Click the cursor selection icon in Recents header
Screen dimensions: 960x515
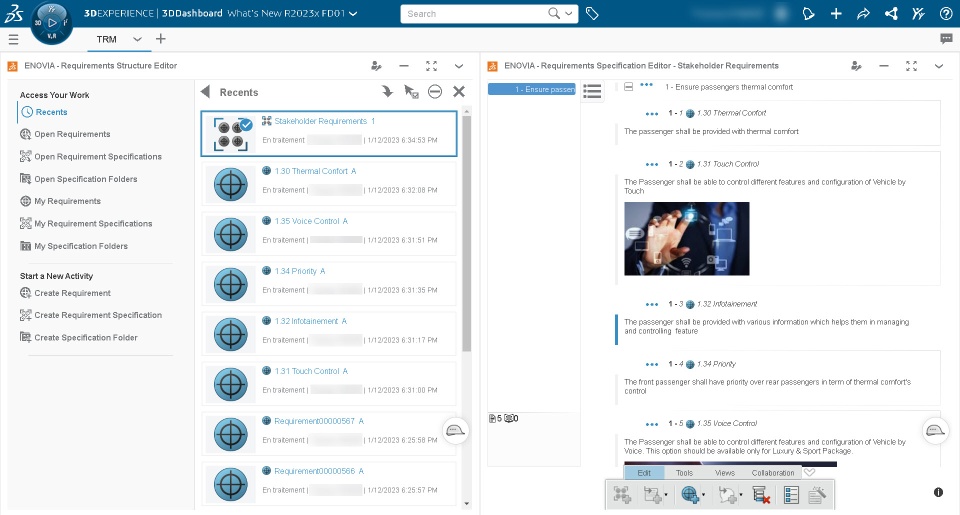coord(411,92)
